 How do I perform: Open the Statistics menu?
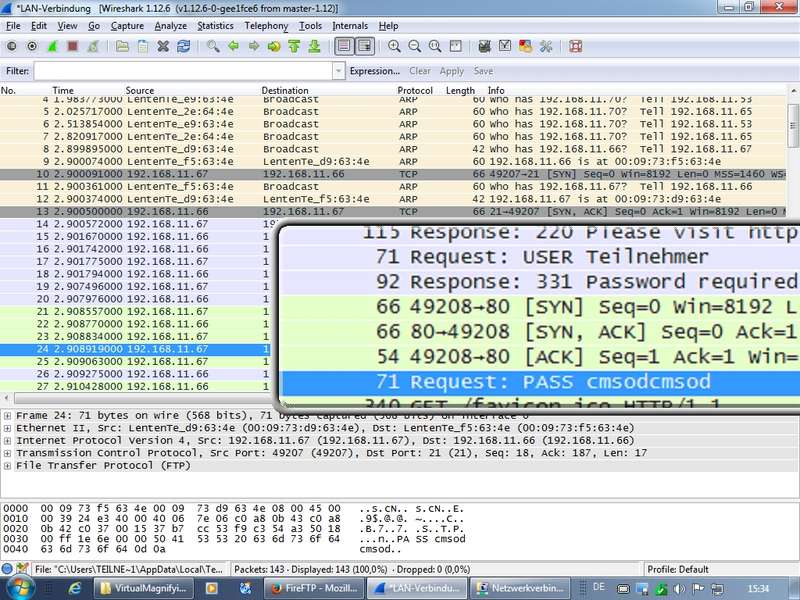pyautogui.click(x=215, y=25)
